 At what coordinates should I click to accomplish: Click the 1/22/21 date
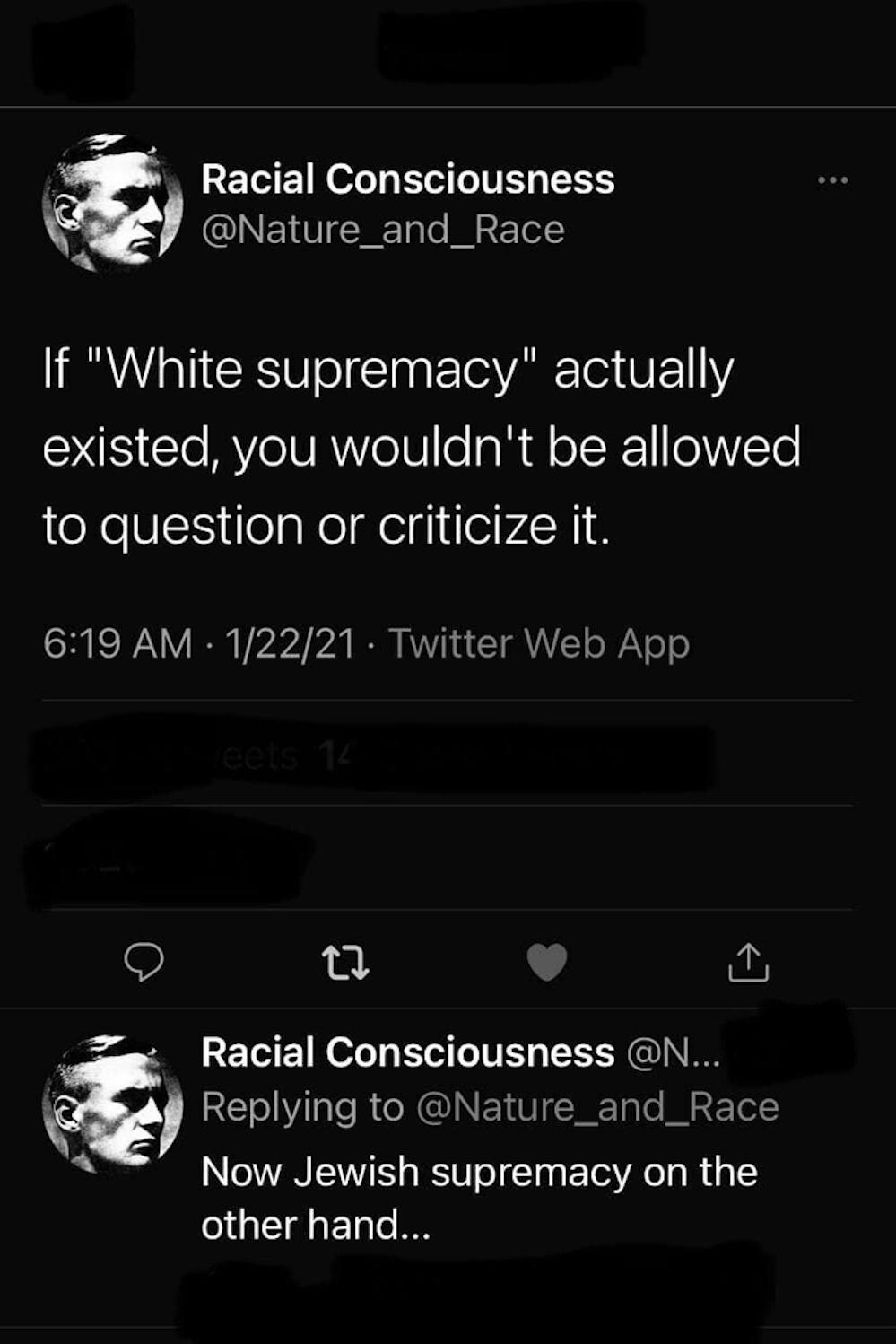[290, 643]
